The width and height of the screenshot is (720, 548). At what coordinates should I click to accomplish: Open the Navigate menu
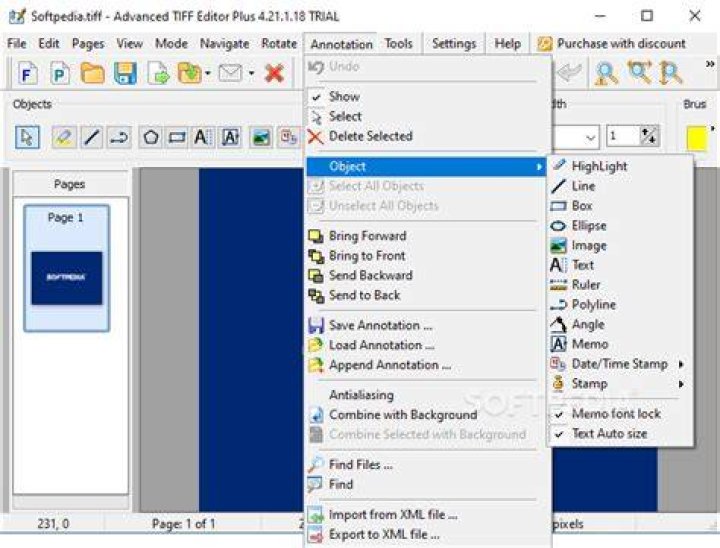tap(225, 44)
